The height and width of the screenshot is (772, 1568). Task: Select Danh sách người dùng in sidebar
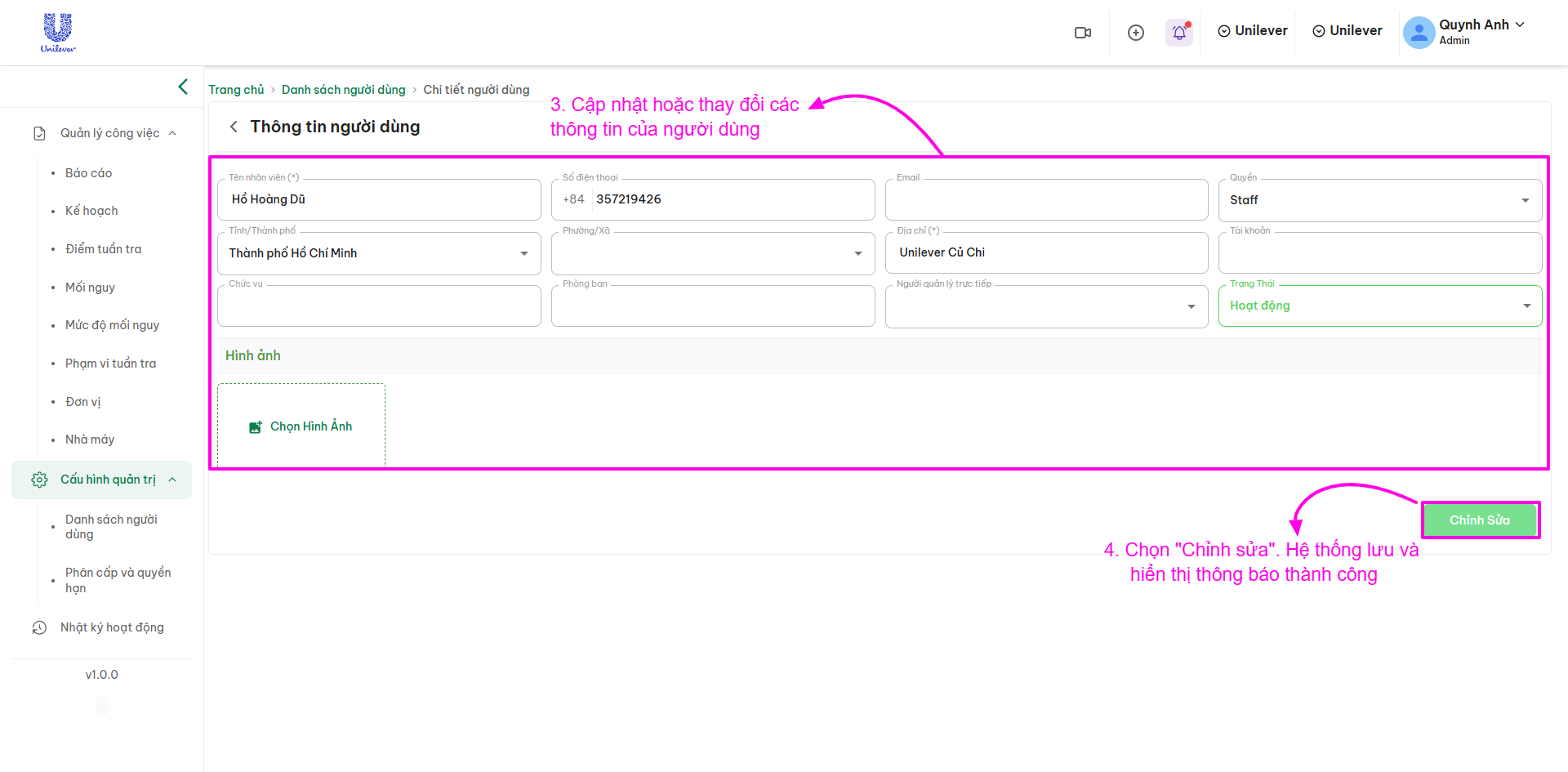[111, 527]
